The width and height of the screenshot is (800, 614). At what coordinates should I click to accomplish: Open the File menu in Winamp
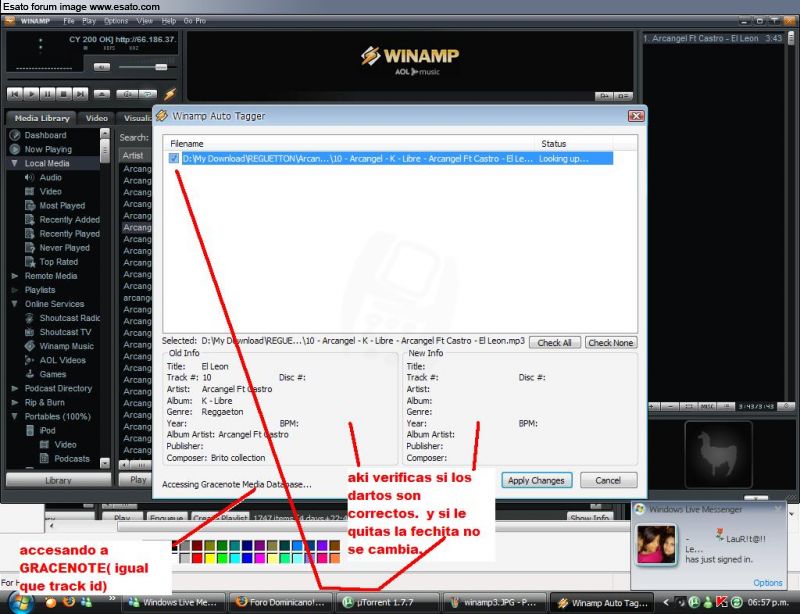[x=69, y=21]
